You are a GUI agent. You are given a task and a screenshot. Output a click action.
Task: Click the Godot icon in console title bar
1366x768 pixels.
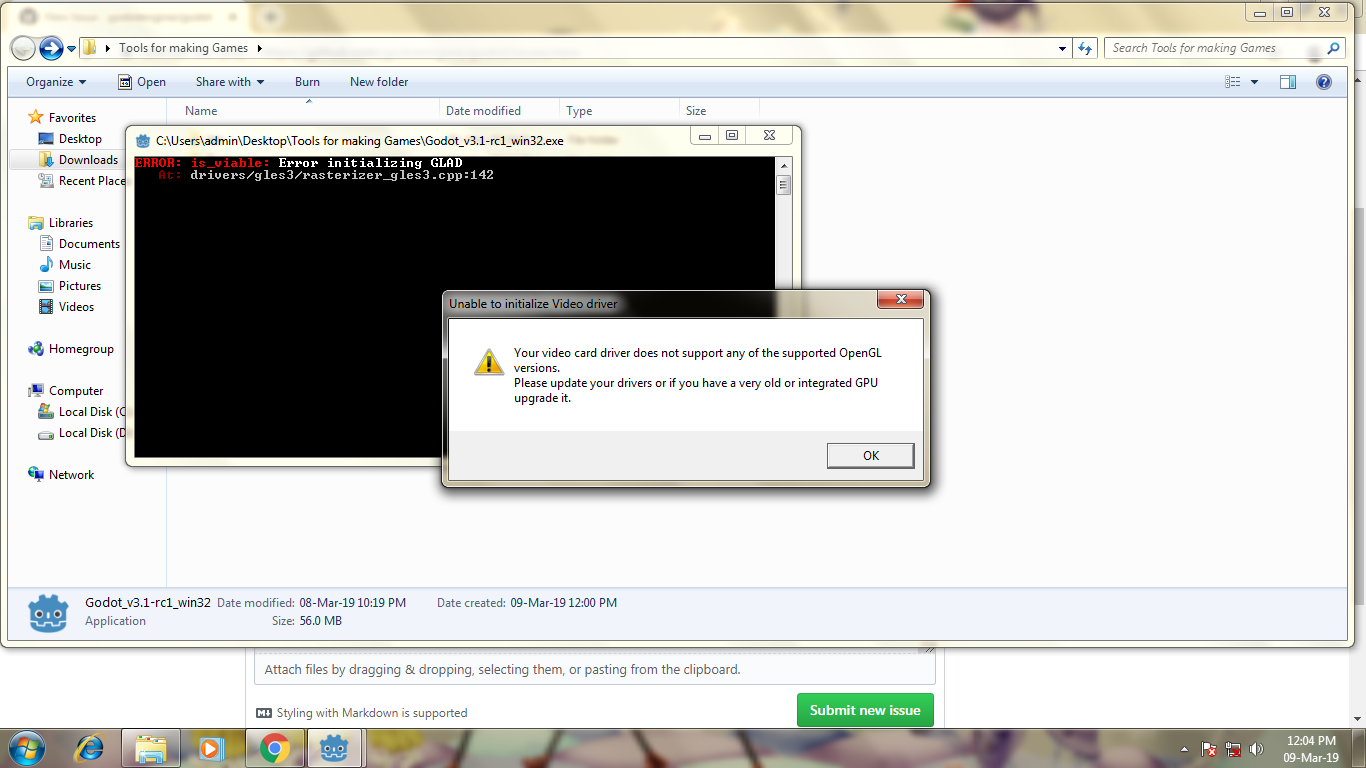click(143, 141)
